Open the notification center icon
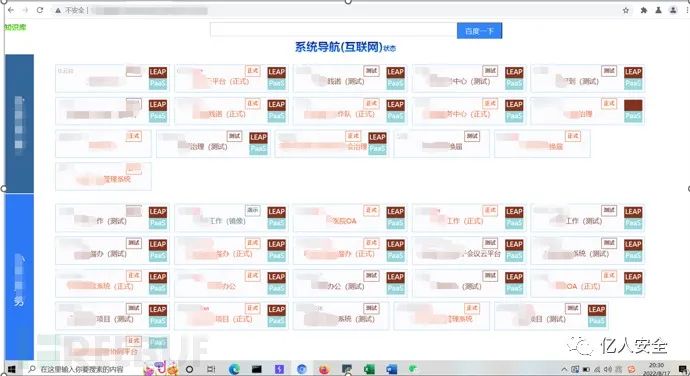This screenshot has height=376, width=690. coord(682,369)
